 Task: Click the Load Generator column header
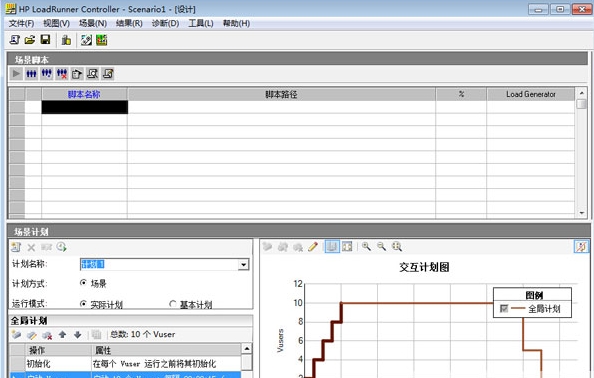(531, 94)
